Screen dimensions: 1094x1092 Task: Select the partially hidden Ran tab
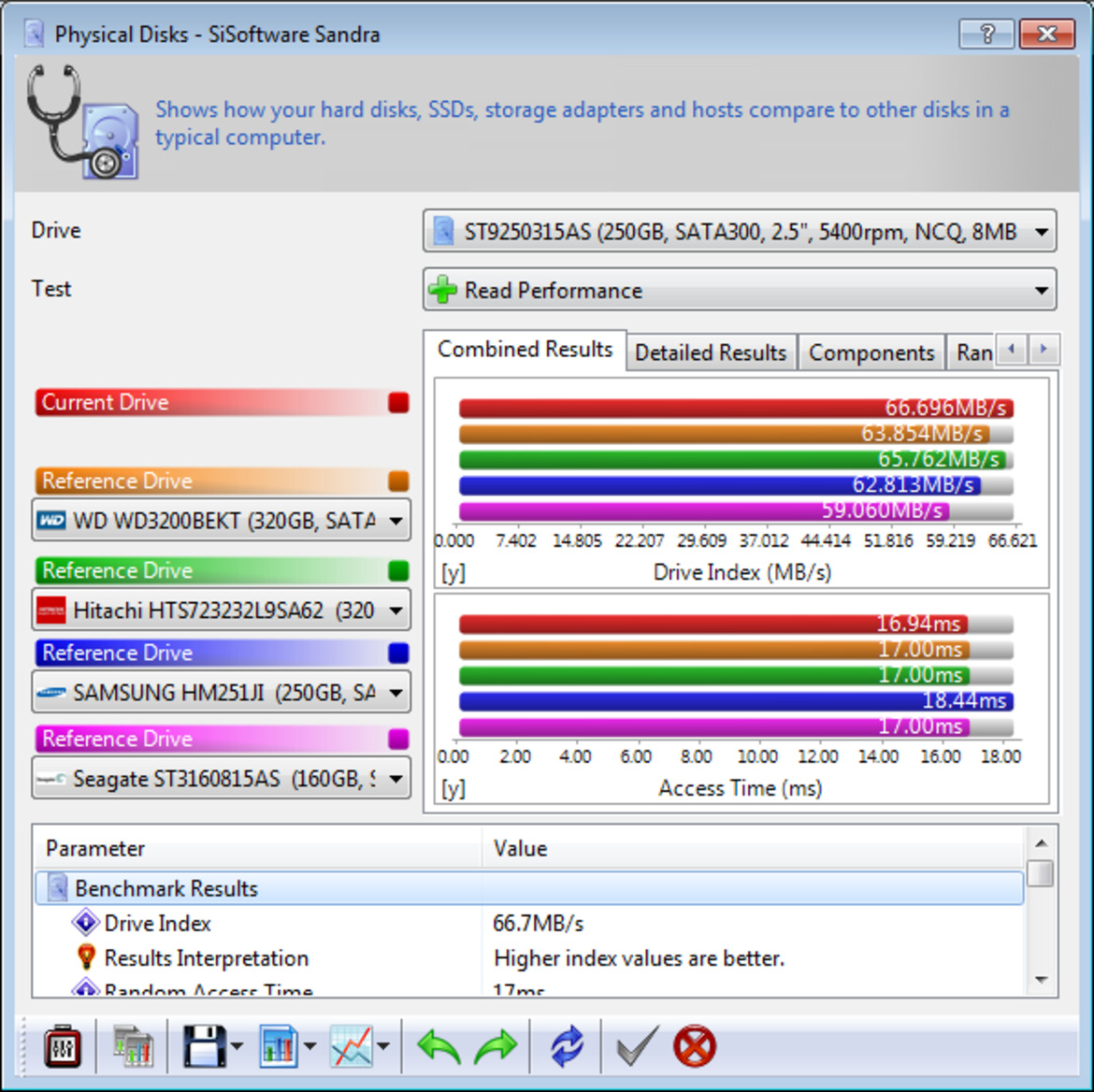pos(973,352)
